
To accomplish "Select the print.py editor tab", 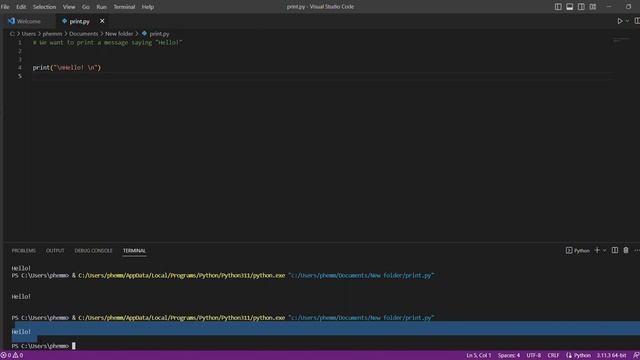I will [79, 21].
